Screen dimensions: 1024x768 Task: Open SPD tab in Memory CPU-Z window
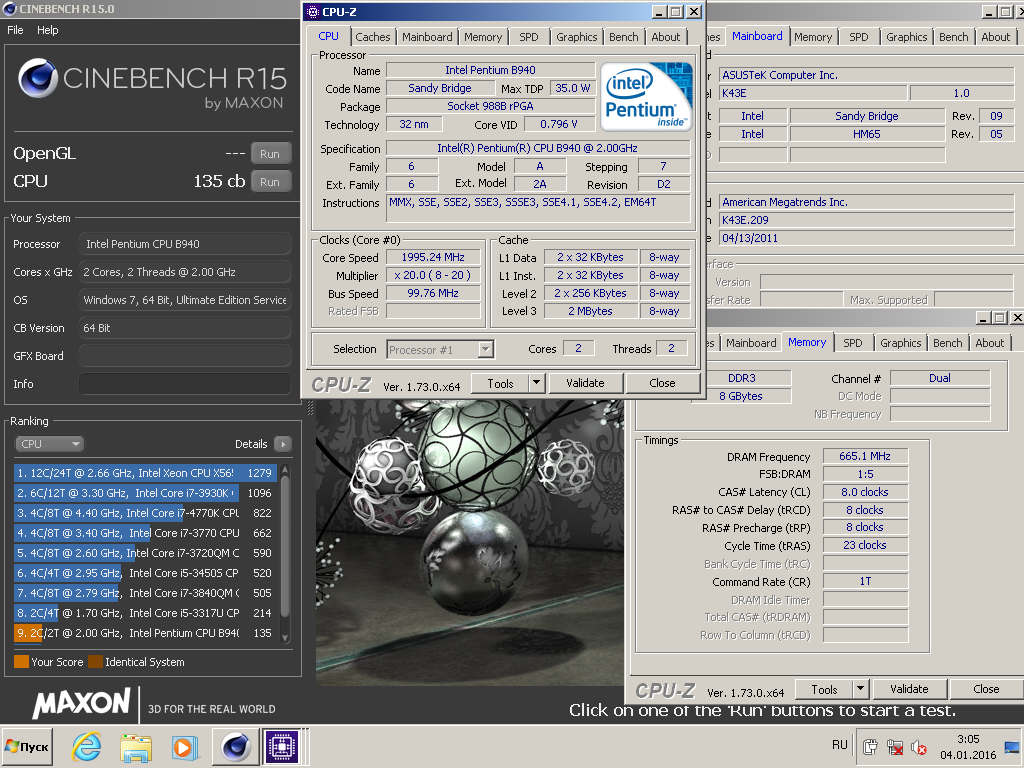853,343
